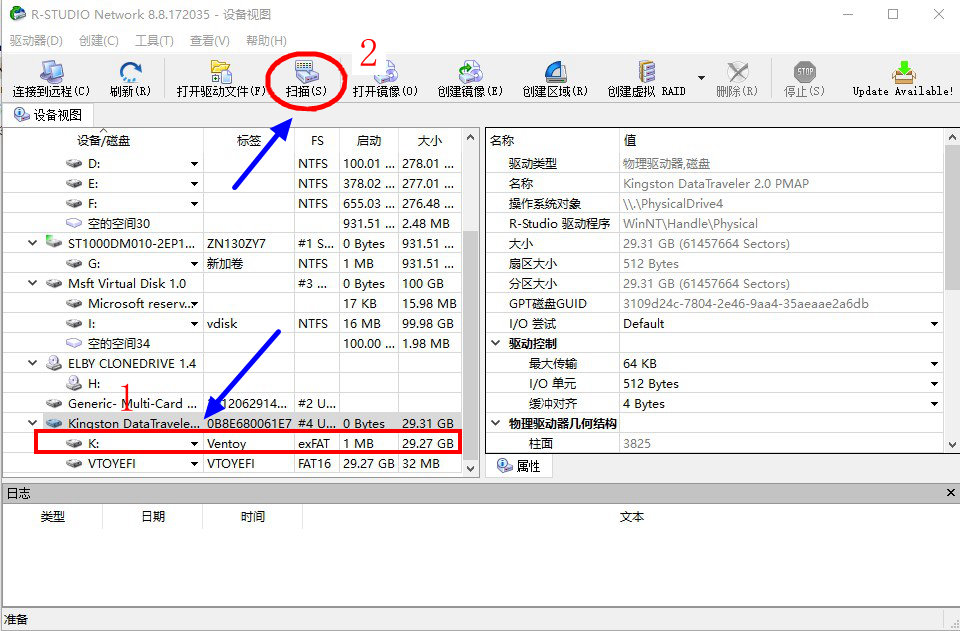Open the I/O 尝试 Default dropdown

933,323
